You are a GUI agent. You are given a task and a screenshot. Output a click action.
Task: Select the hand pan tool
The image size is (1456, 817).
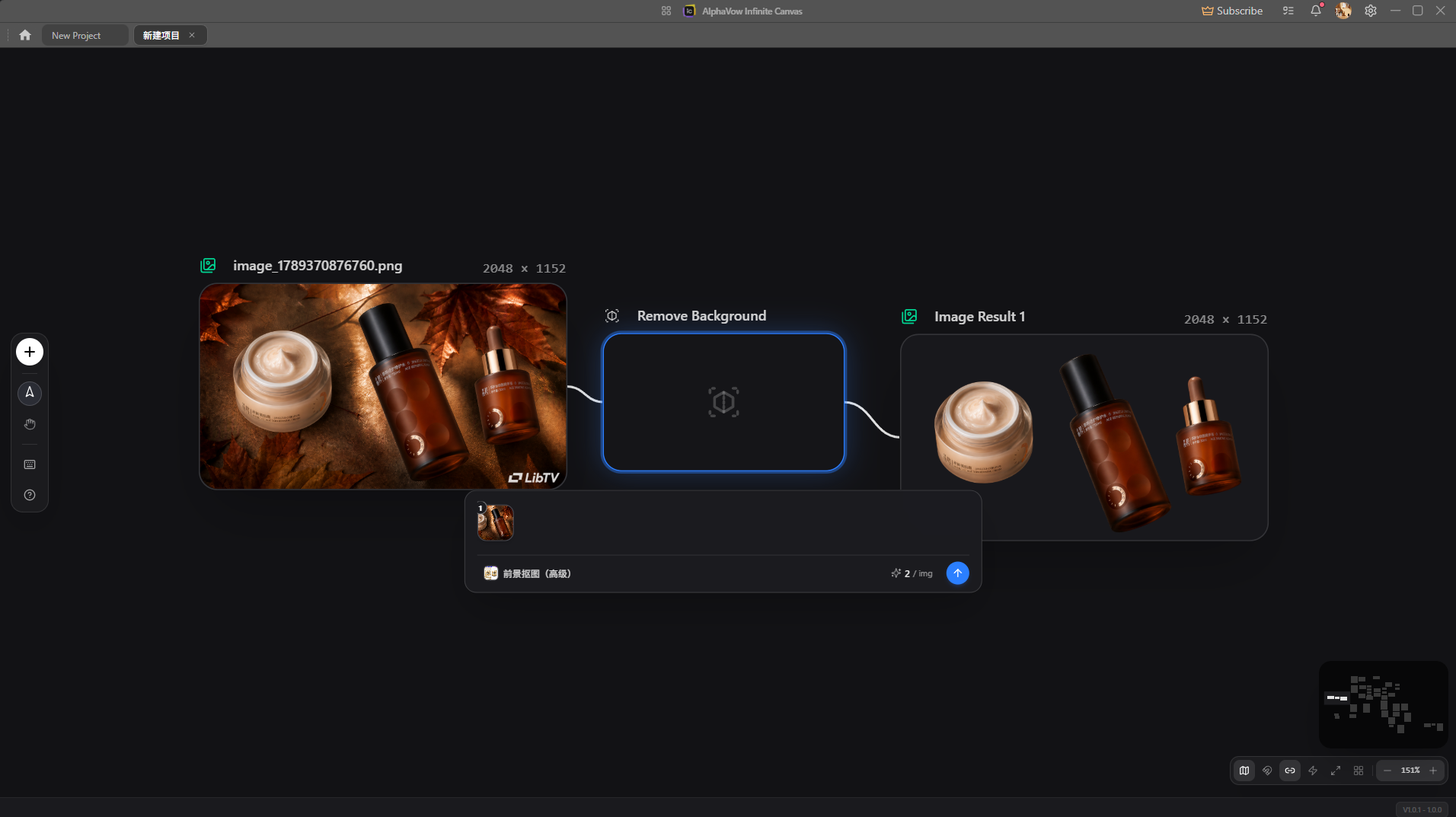[x=30, y=424]
